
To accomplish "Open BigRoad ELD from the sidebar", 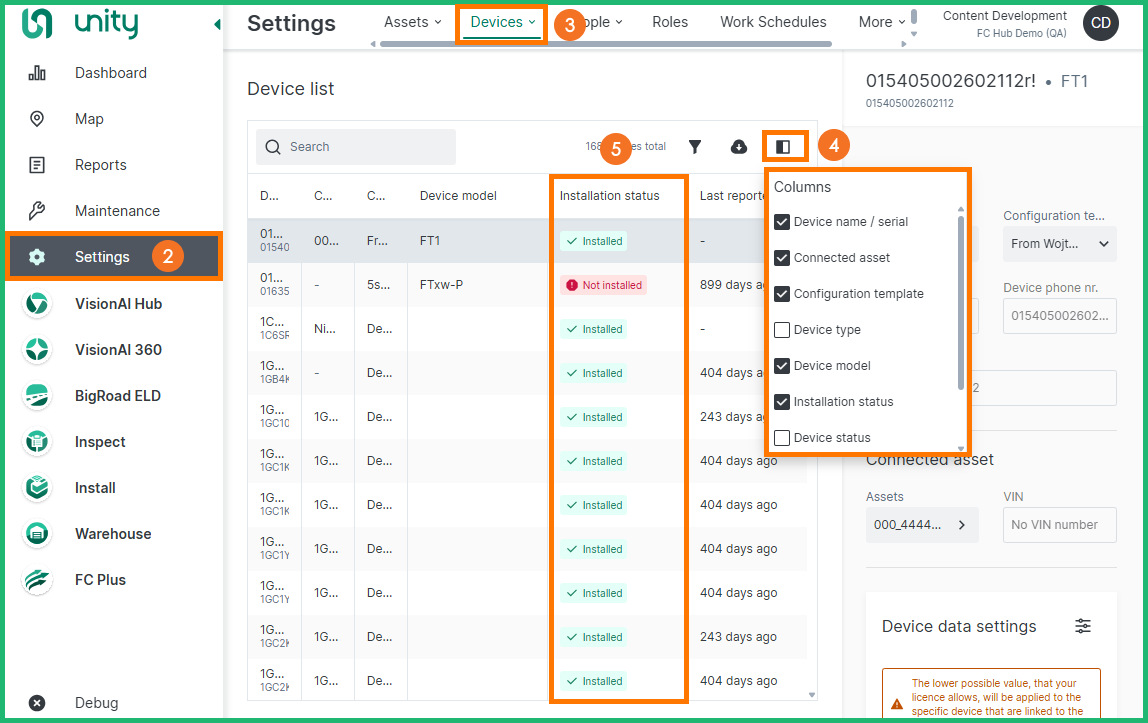I will [117, 396].
